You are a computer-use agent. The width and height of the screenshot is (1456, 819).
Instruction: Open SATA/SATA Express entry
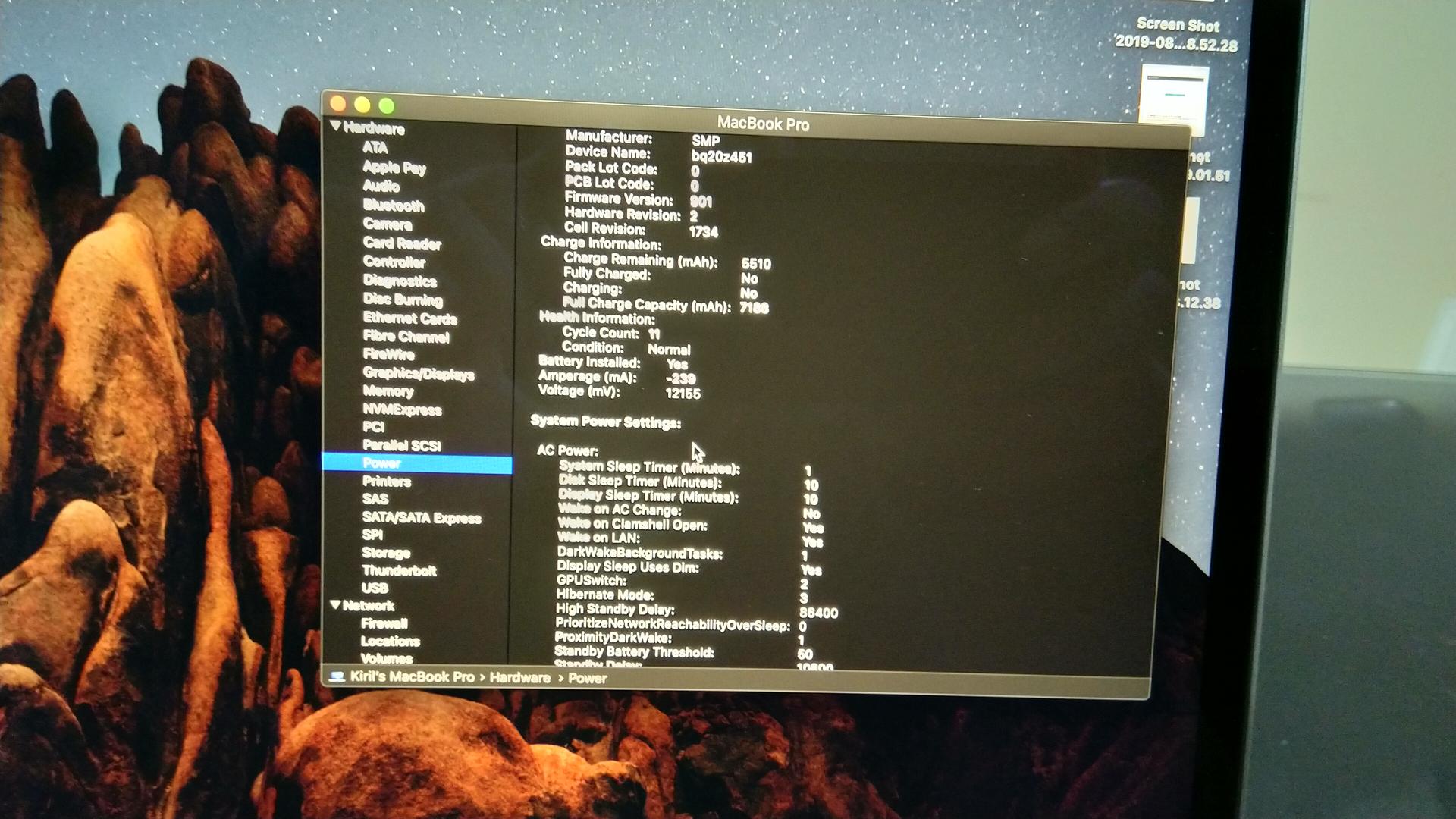tap(421, 517)
